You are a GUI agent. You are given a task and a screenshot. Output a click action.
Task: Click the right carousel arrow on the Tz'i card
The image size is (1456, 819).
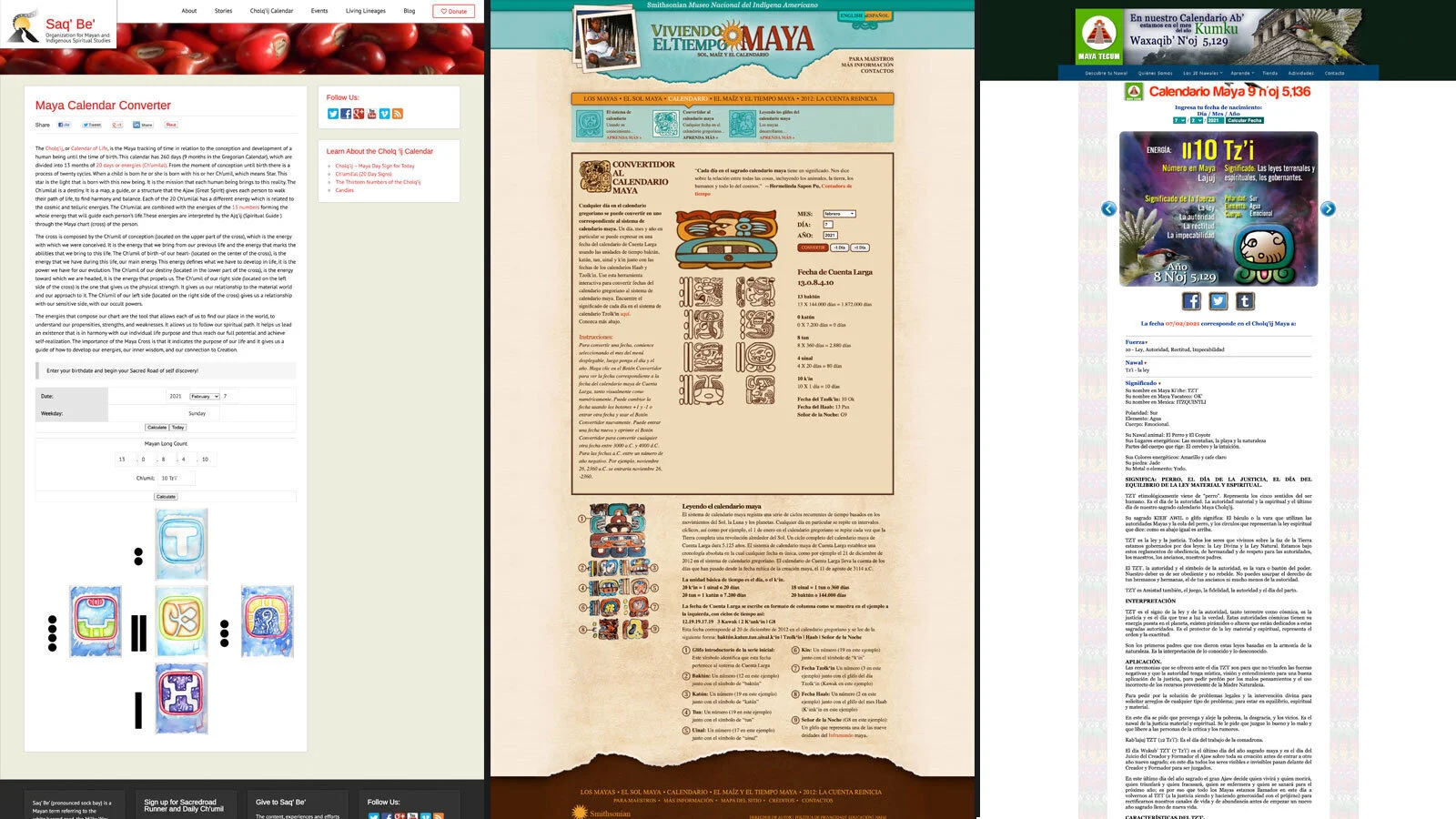1330,209
